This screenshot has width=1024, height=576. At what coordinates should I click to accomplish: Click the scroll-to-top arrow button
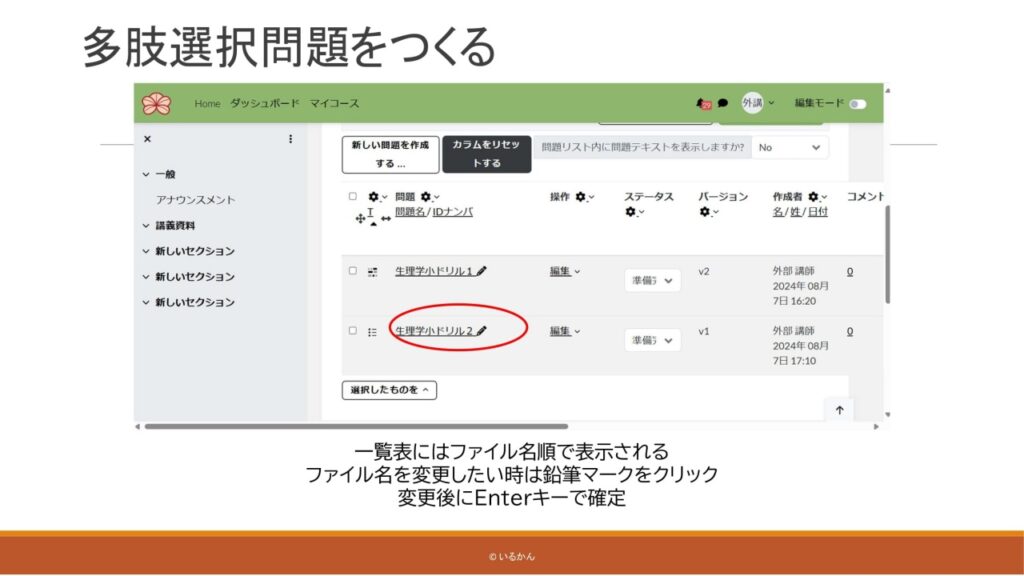point(838,409)
